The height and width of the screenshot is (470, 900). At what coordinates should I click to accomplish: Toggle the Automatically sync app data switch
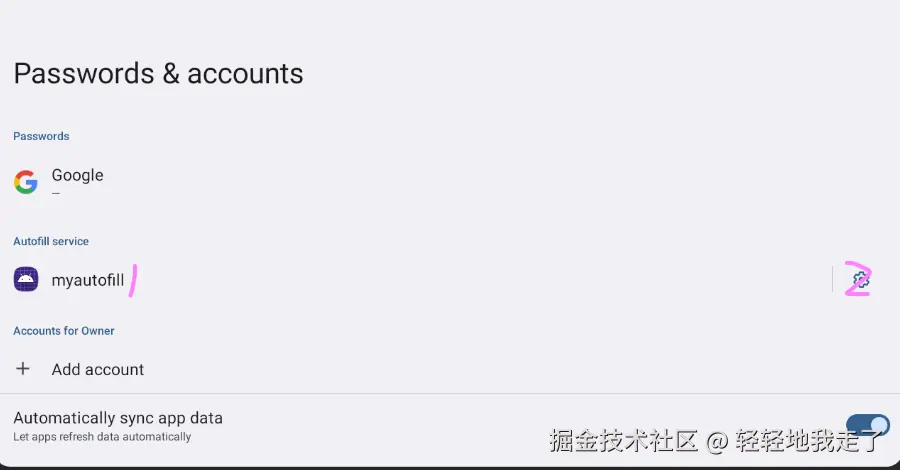[x=868, y=426]
